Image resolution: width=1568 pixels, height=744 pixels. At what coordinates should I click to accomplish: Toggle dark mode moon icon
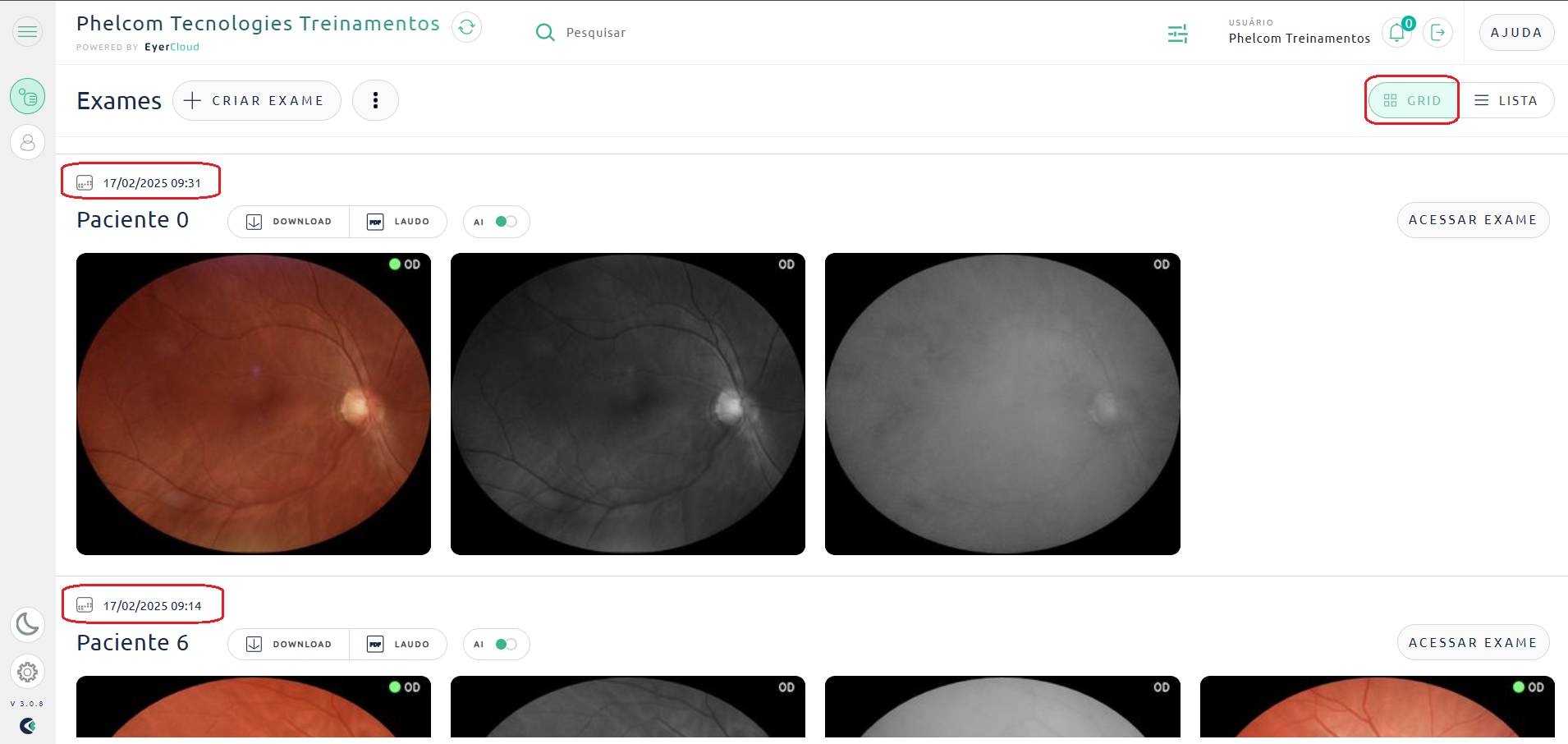[x=27, y=625]
